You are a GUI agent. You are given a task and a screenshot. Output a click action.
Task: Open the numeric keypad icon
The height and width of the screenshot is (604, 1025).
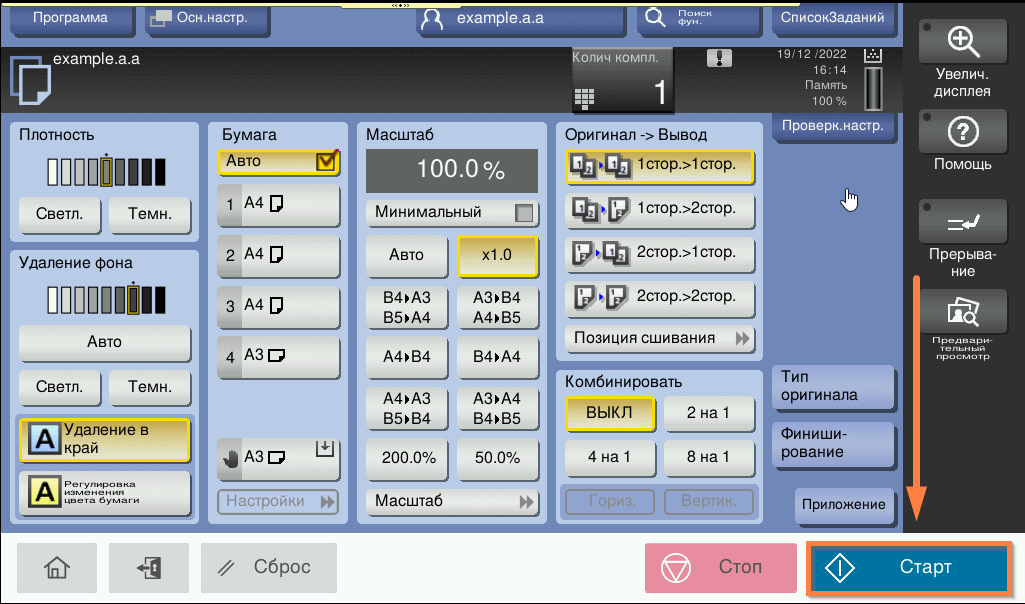tap(584, 98)
